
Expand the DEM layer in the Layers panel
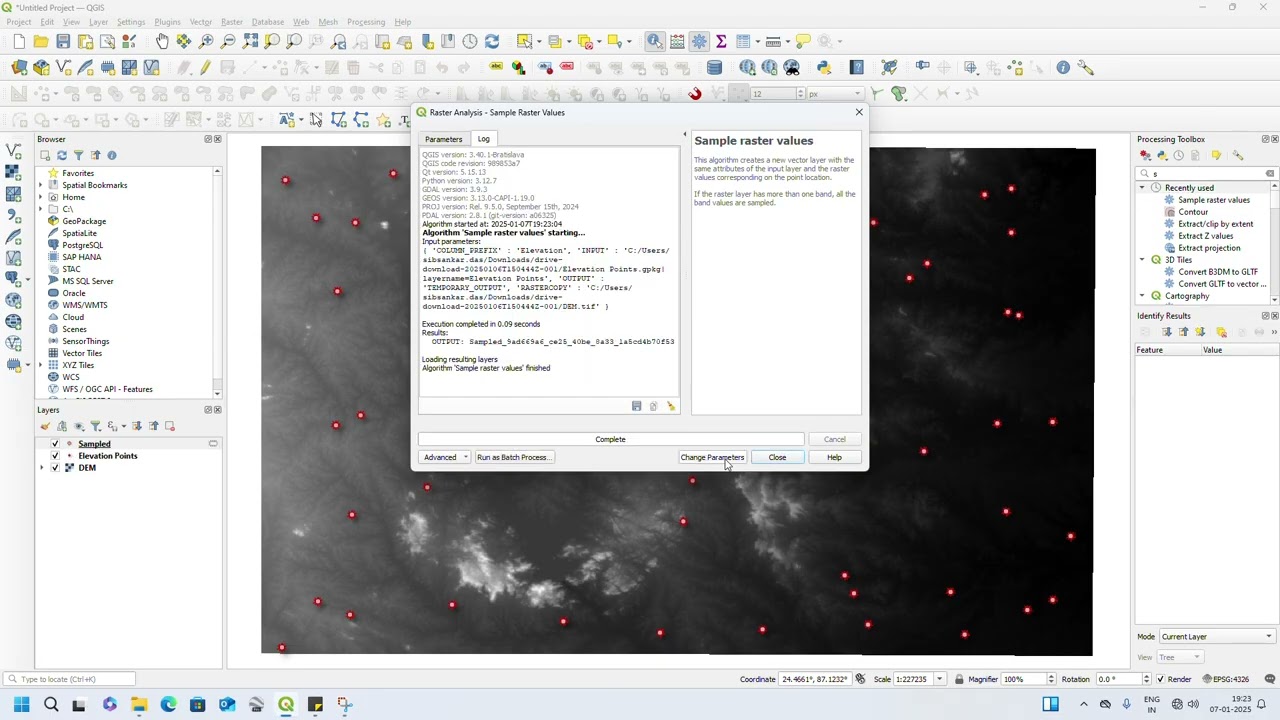pos(42,468)
